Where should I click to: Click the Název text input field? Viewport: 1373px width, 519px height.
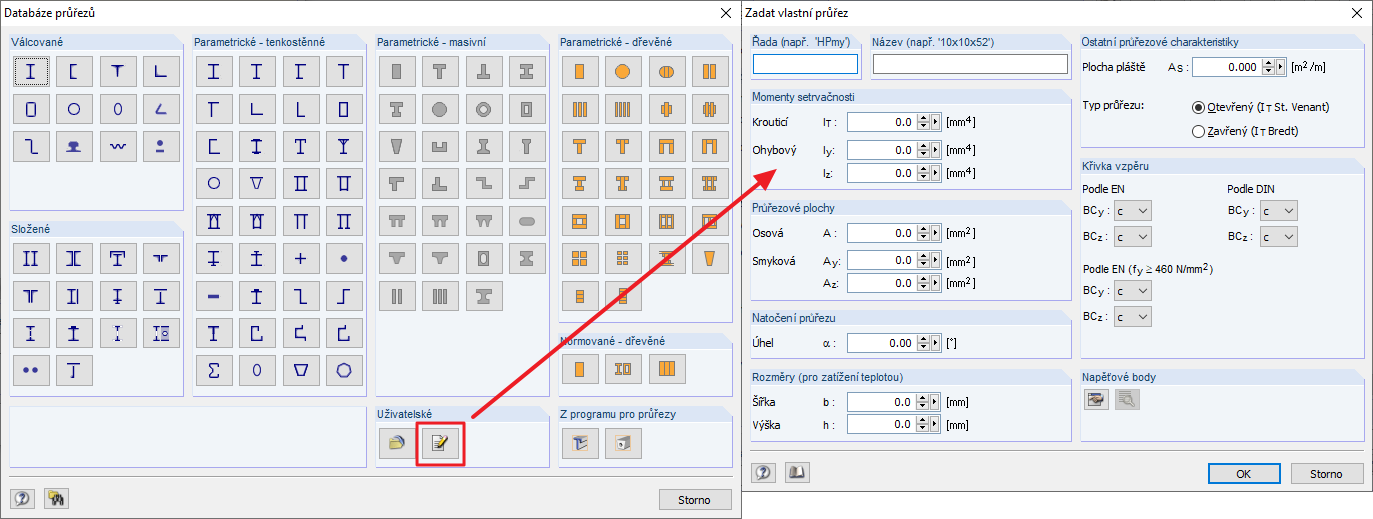969,64
